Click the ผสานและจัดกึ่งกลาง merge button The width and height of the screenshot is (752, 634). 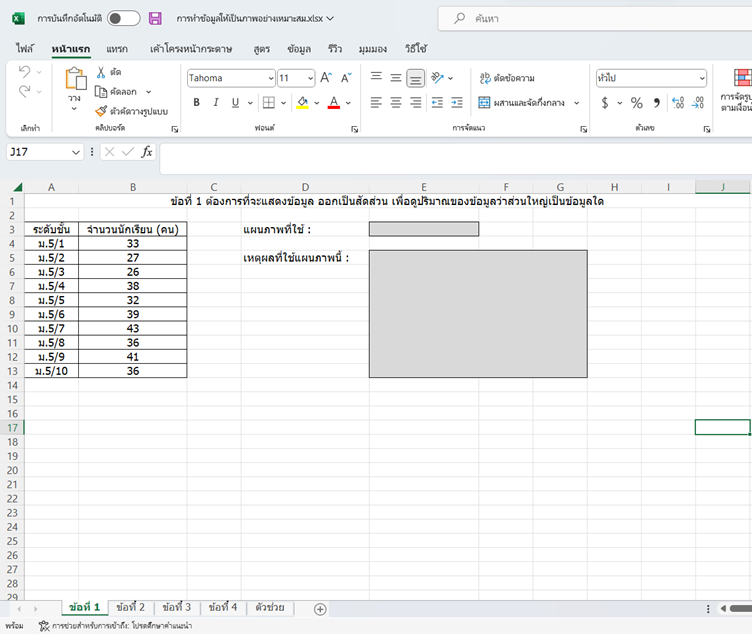(x=521, y=102)
